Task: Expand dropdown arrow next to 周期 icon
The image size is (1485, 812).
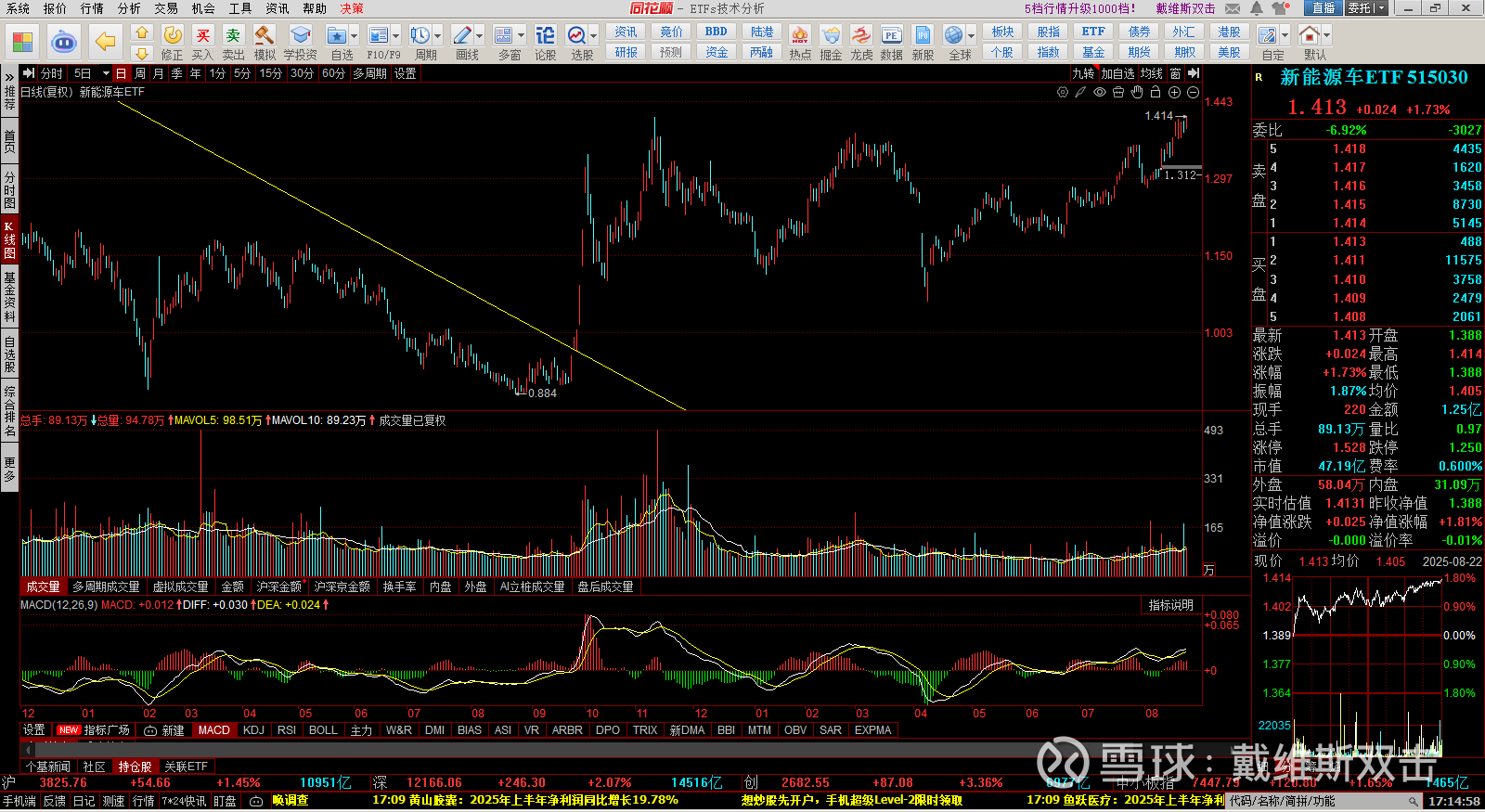Action: (x=438, y=36)
